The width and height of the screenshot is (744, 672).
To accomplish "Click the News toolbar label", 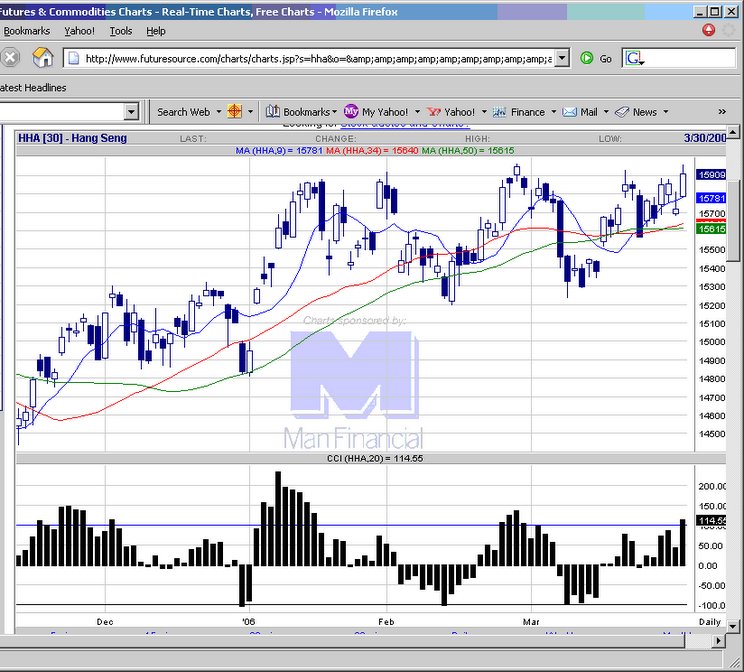I will click(x=645, y=112).
